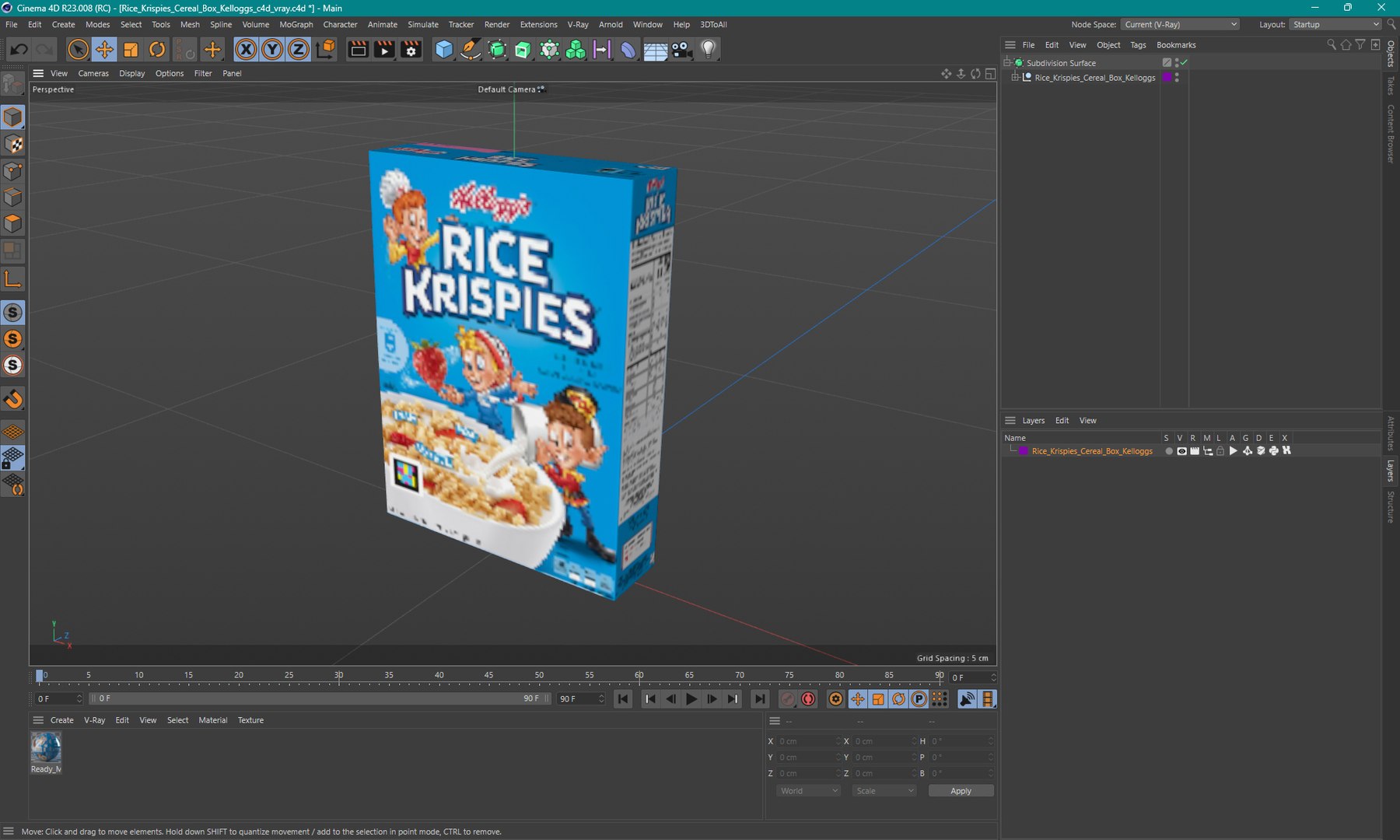This screenshot has height=840, width=1400.
Task: Add a Cube primitive object
Action: 444,50
